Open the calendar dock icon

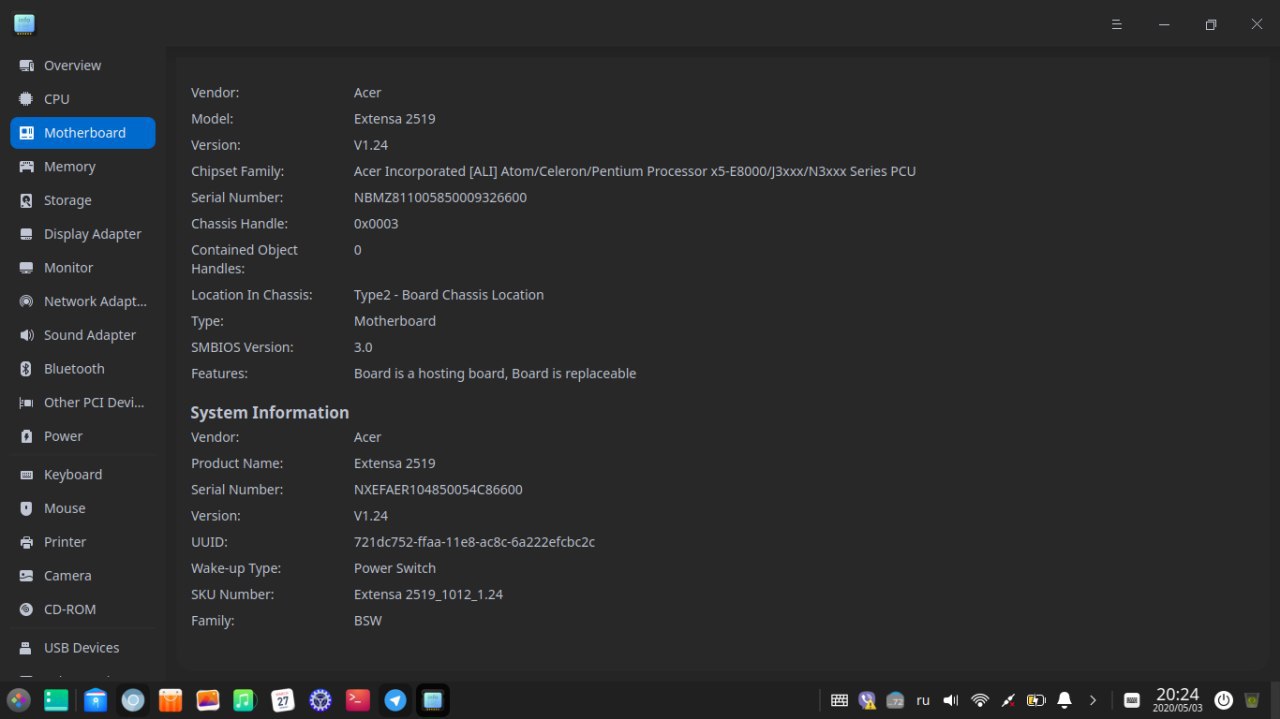[x=282, y=700]
